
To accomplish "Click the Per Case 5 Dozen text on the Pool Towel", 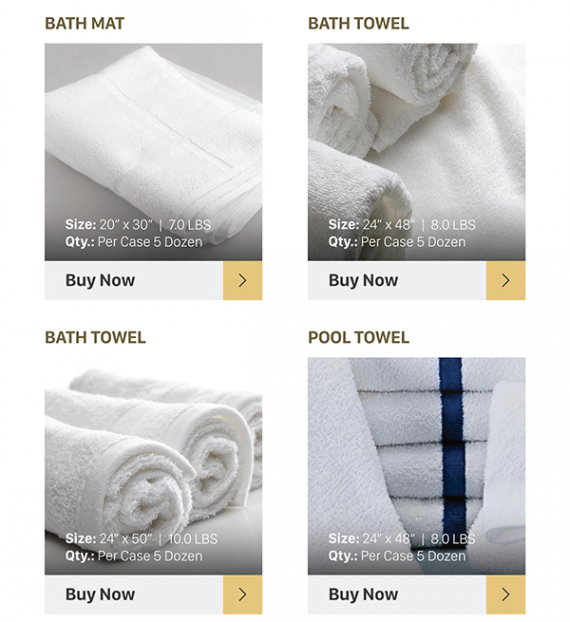I will [x=413, y=556].
